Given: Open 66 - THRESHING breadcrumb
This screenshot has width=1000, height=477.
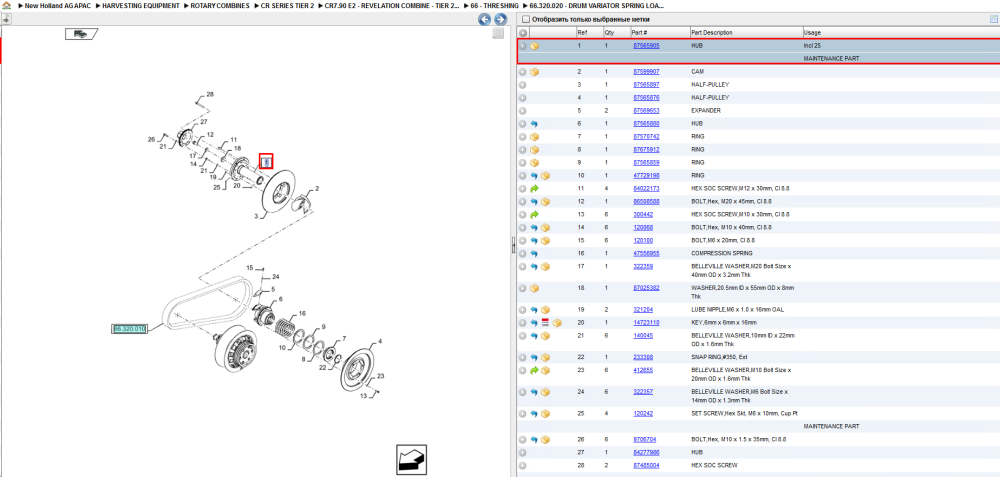Looking at the screenshot, I should [495, 5].
